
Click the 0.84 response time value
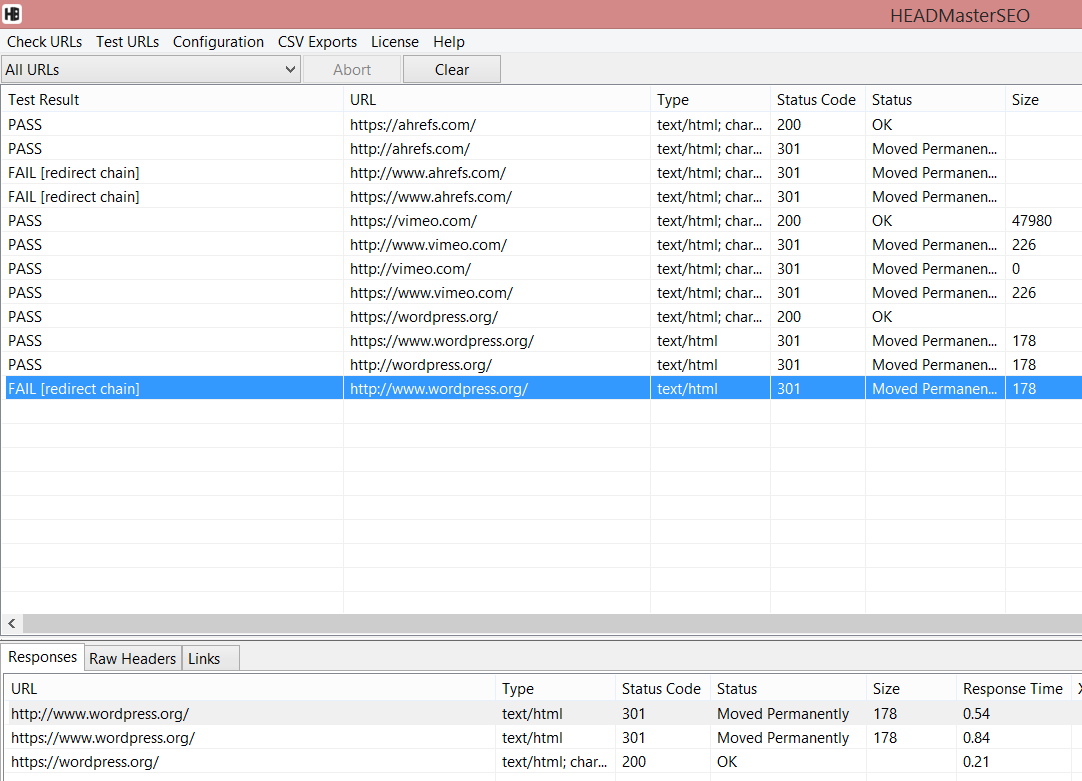976,738
